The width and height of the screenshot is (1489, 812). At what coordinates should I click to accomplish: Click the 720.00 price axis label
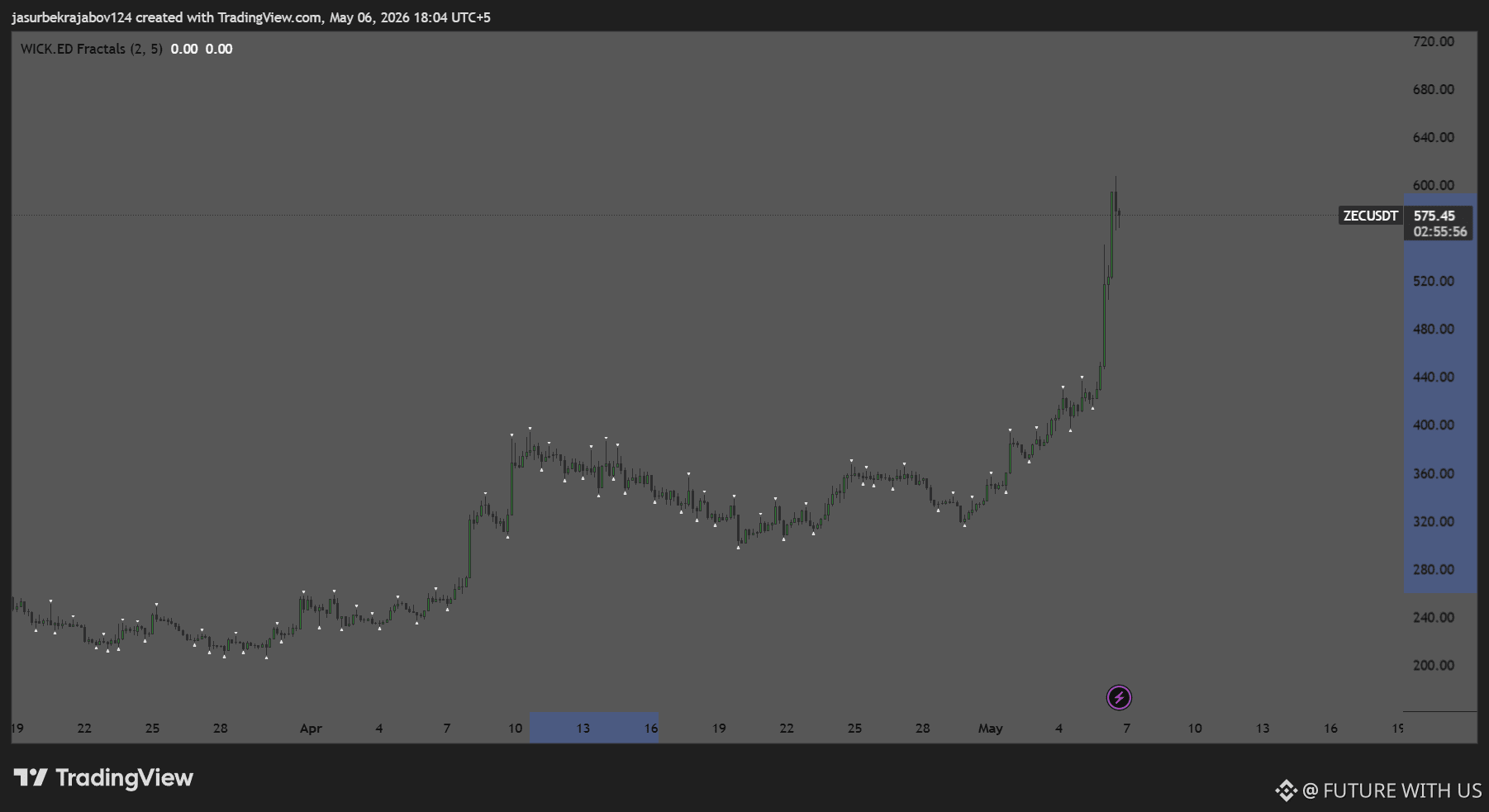click(x=1434, y=41)
